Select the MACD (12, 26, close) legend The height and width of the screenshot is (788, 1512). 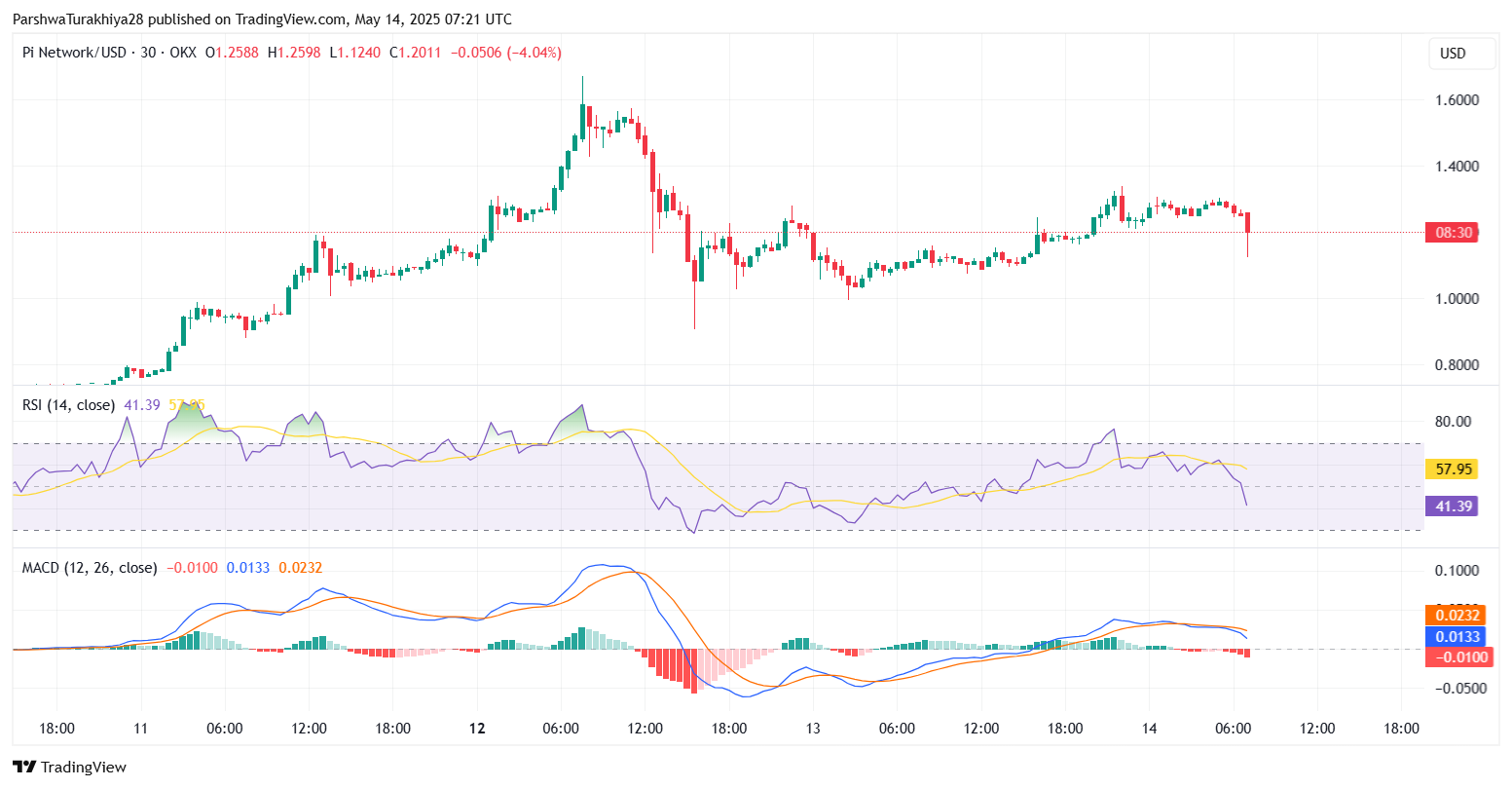[90, 567]
